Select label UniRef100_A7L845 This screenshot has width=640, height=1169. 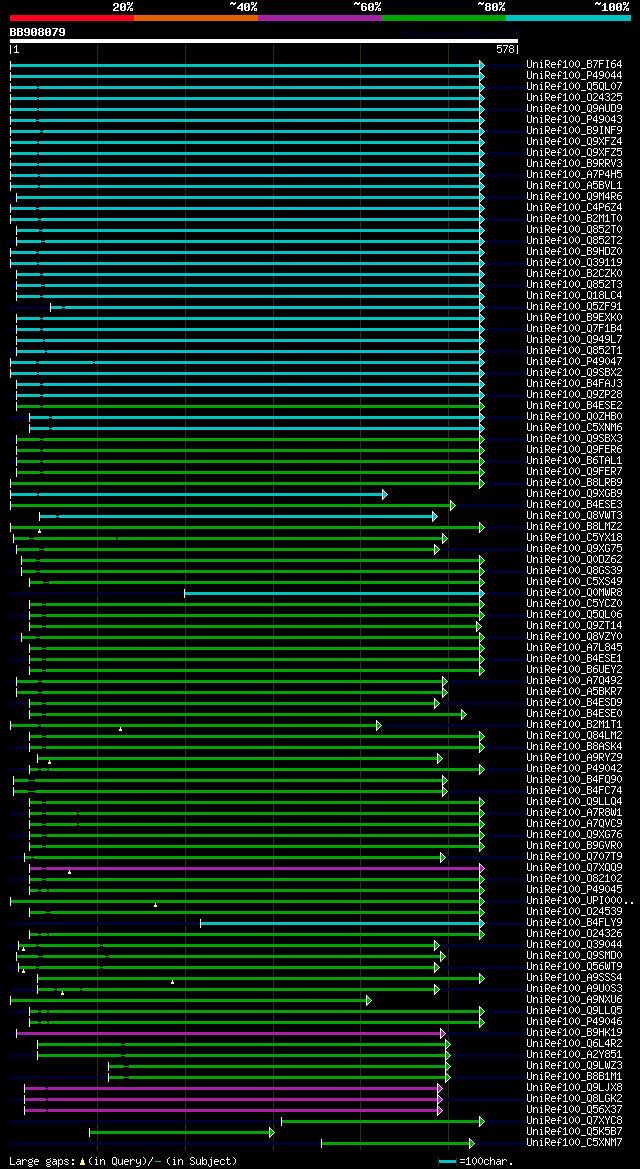tap(574, 648)
